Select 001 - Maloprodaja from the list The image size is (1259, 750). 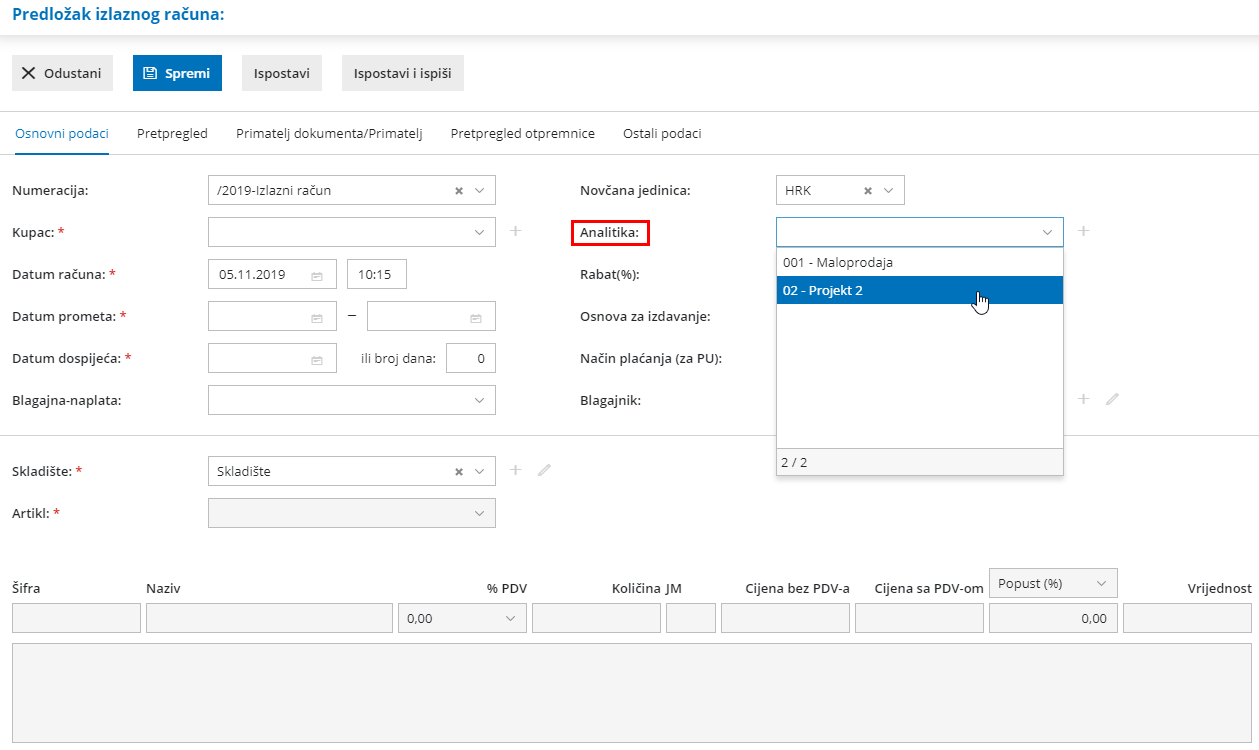click(x=920, y=262)
